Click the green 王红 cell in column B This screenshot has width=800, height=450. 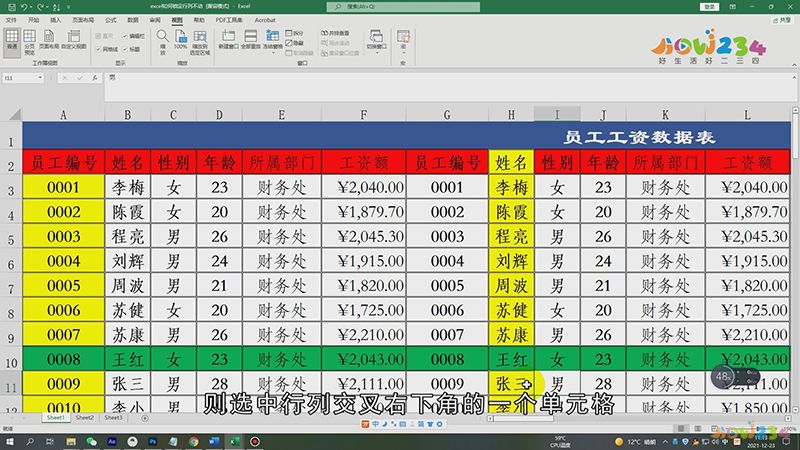click(128, 359)
